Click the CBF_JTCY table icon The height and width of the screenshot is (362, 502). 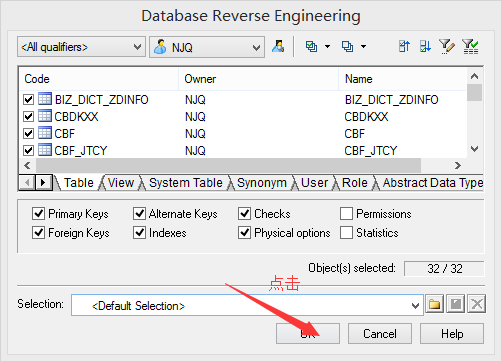(45, 150)
